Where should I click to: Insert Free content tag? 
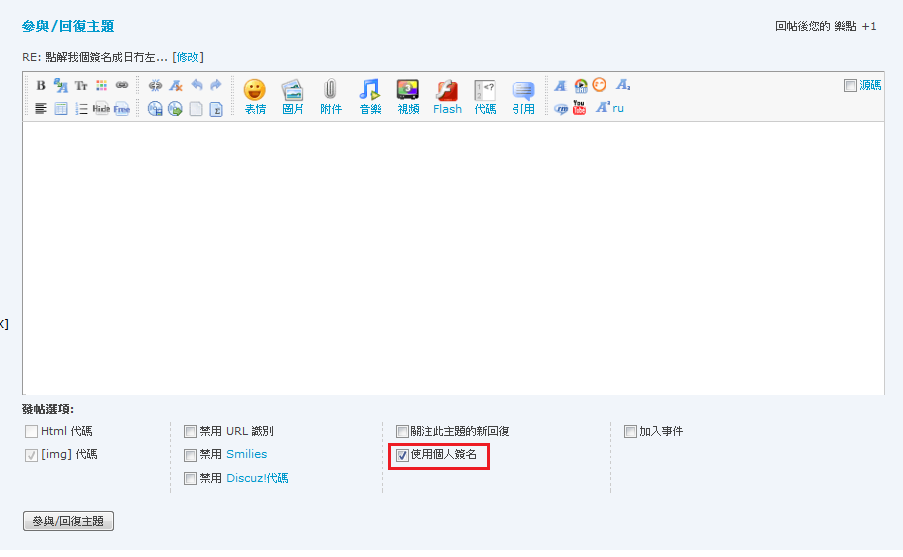click(x=122, y=108)
